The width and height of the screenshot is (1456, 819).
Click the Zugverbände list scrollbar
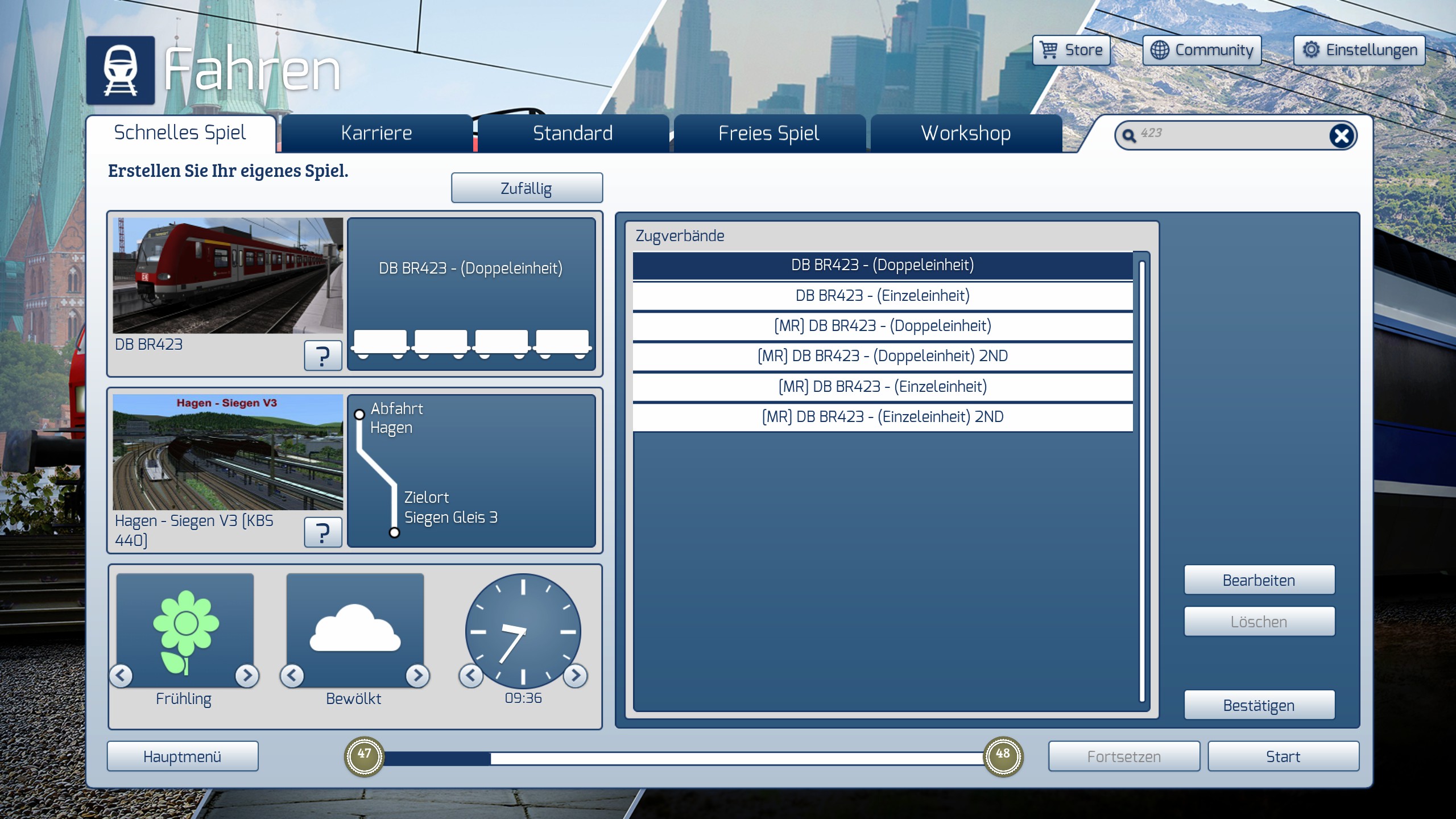click(1141, 481)
